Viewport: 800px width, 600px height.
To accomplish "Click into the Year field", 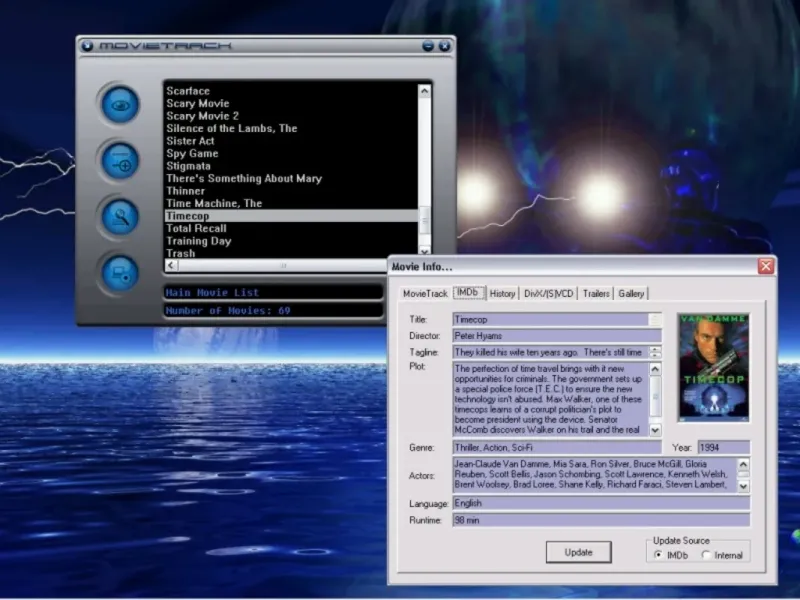I will tap(723, 447).
